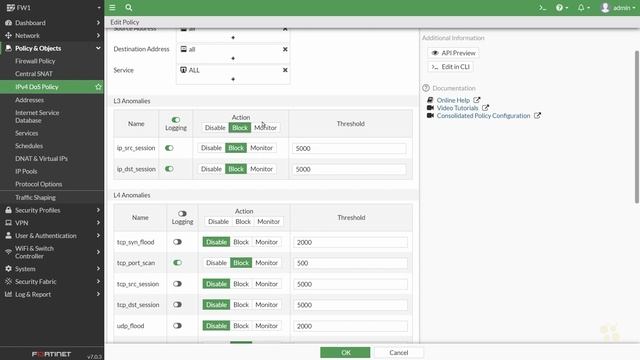Open the admin user menu

click(618, 8)
